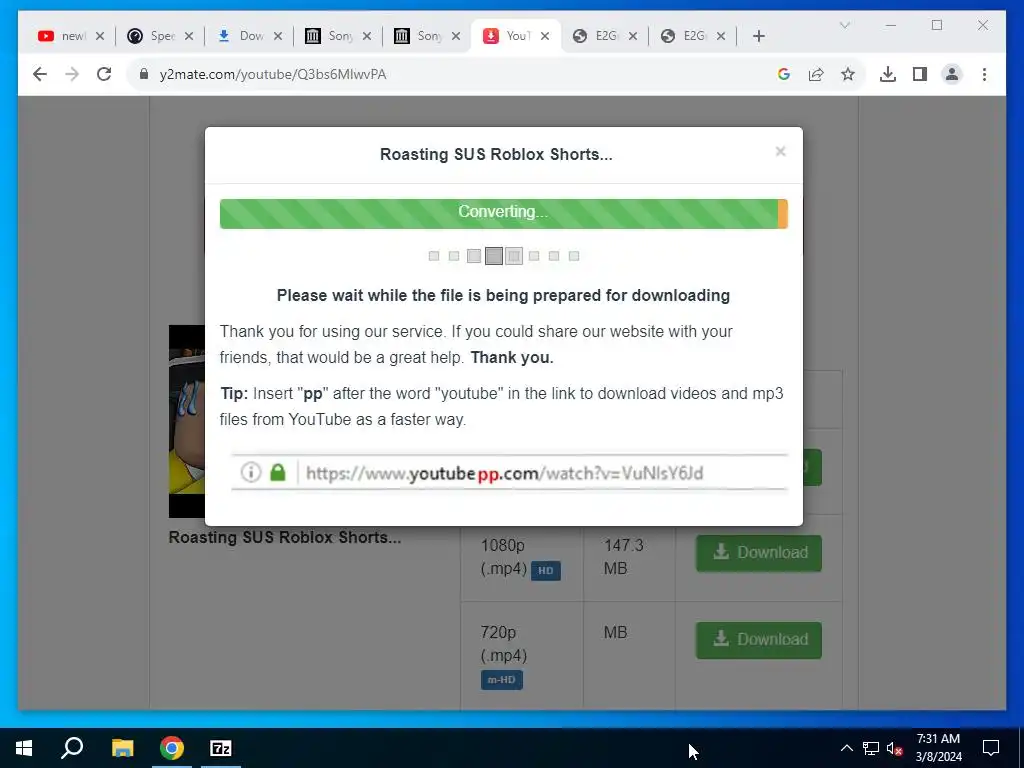The height and width of the screenshot is (768, 1024).
Task: Show hidden system tray icons
Action: point(846,748)
